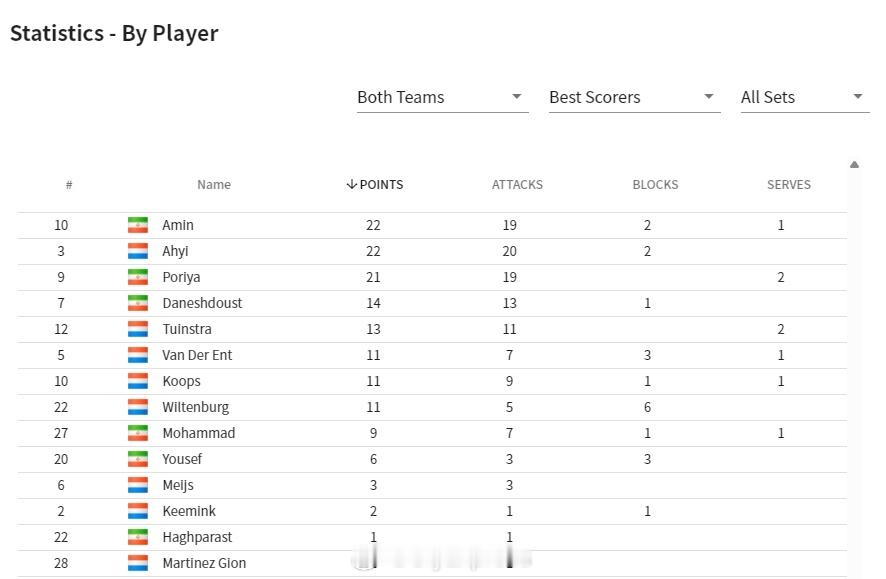Image resolution: width=886 pixels, height=579 pixels.
Task: Click the flag icon beside Wiltenburg
Action: click(138, 407)
